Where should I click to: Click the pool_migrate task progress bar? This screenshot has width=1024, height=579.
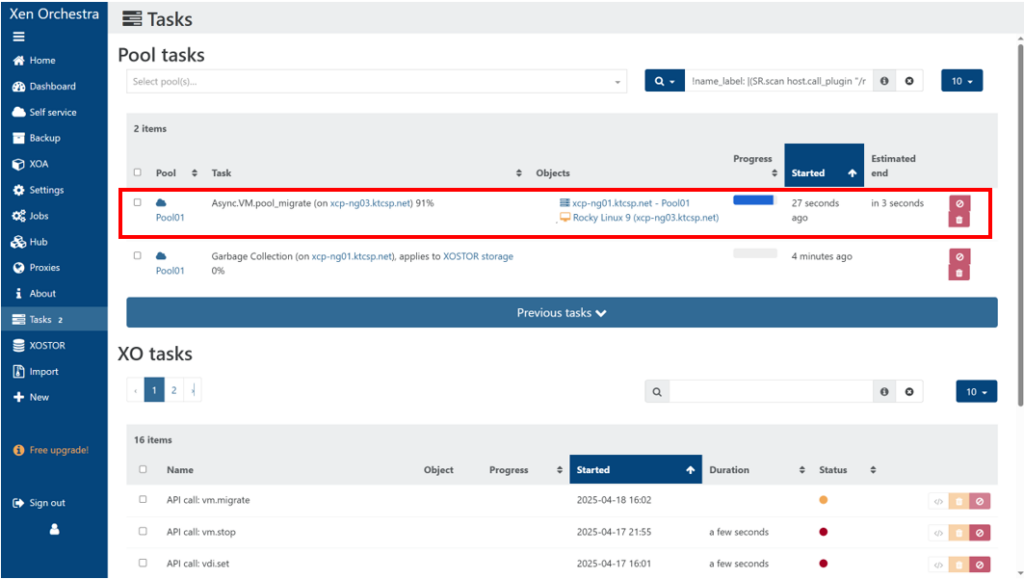pyautogui.click(x=754, y=201)
